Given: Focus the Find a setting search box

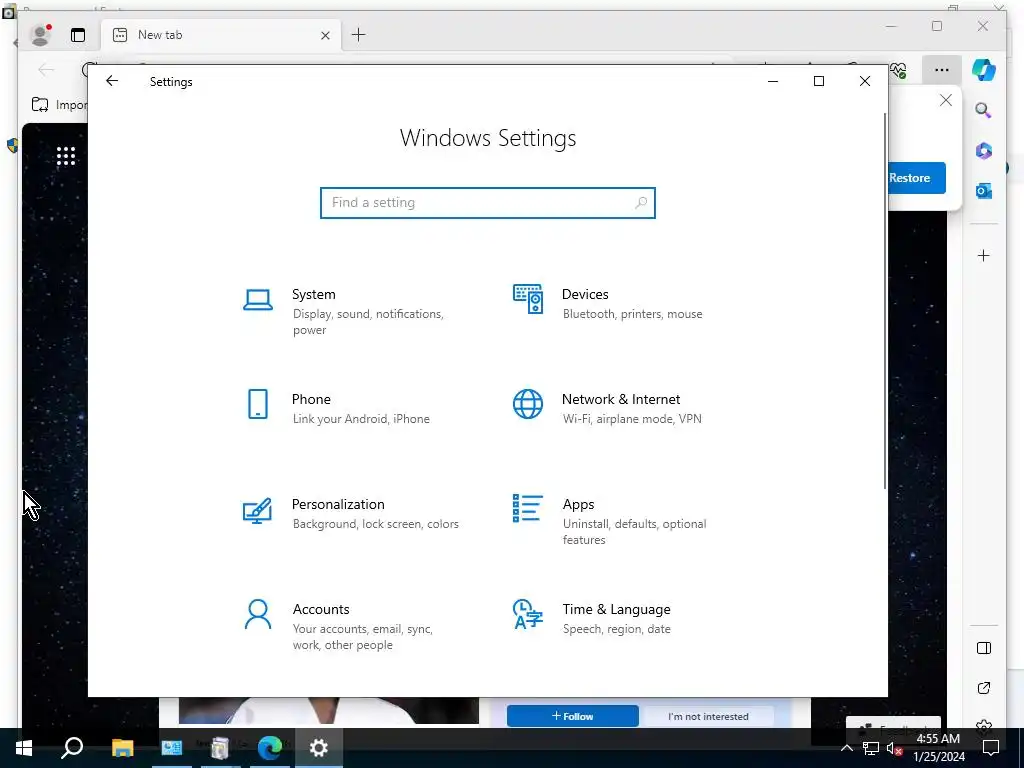Looking at the screenshot, I should click(488, 202).
